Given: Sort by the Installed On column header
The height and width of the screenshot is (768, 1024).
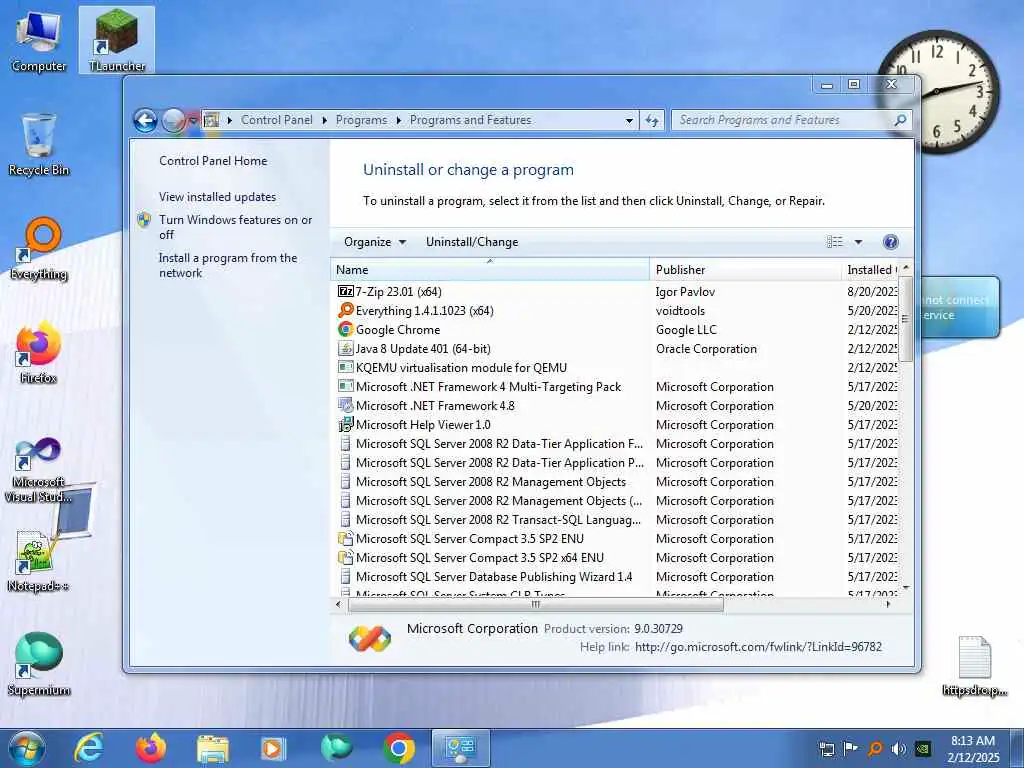Looking at the screenshot, I should 870,270.
